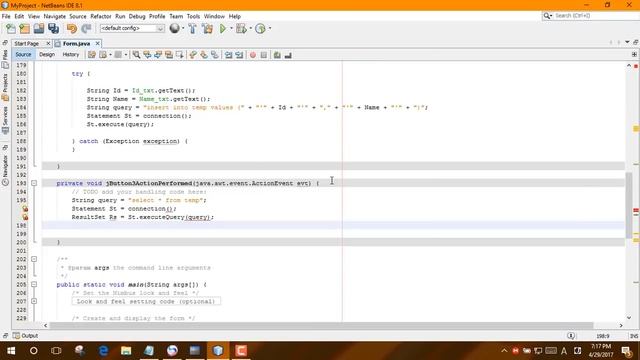Viewport: 640px width, 360px height.
Task: Click the Uncomment editor toolbar icon
Action: coord(288,55)
